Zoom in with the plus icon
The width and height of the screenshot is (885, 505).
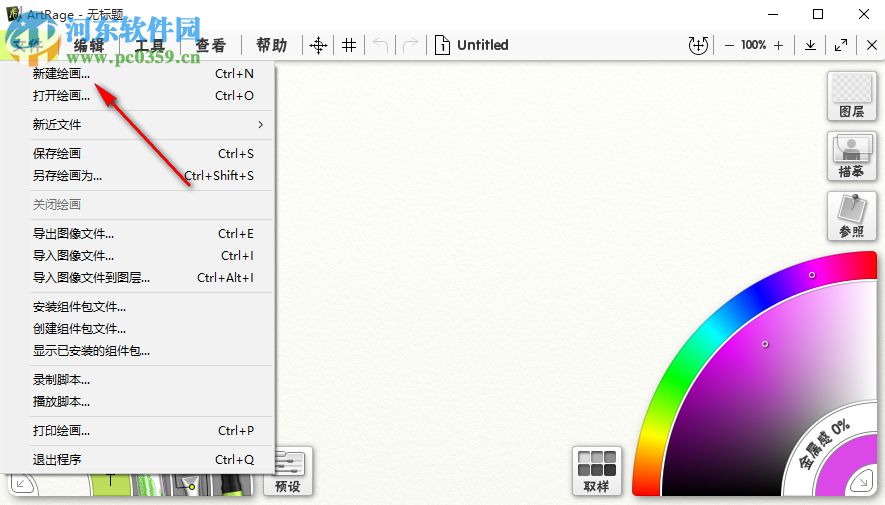point(778,45)
